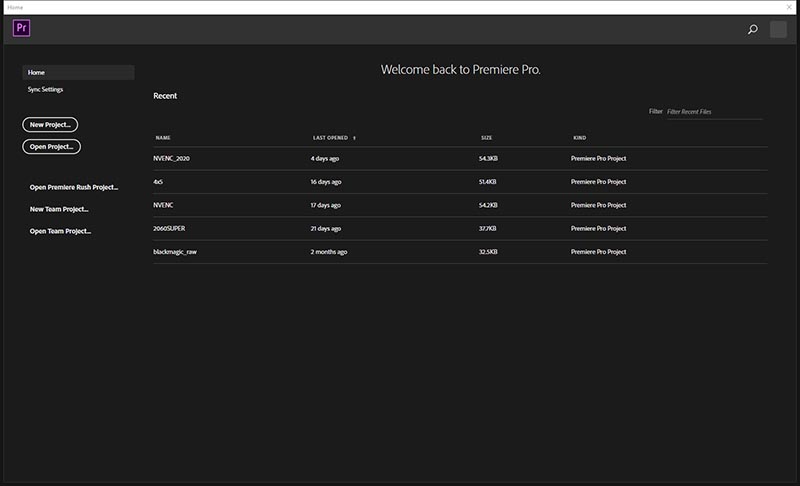Viewport: 800px width, 486px height.
Task: Sort by the Kind column header
Action: point(579,138)
